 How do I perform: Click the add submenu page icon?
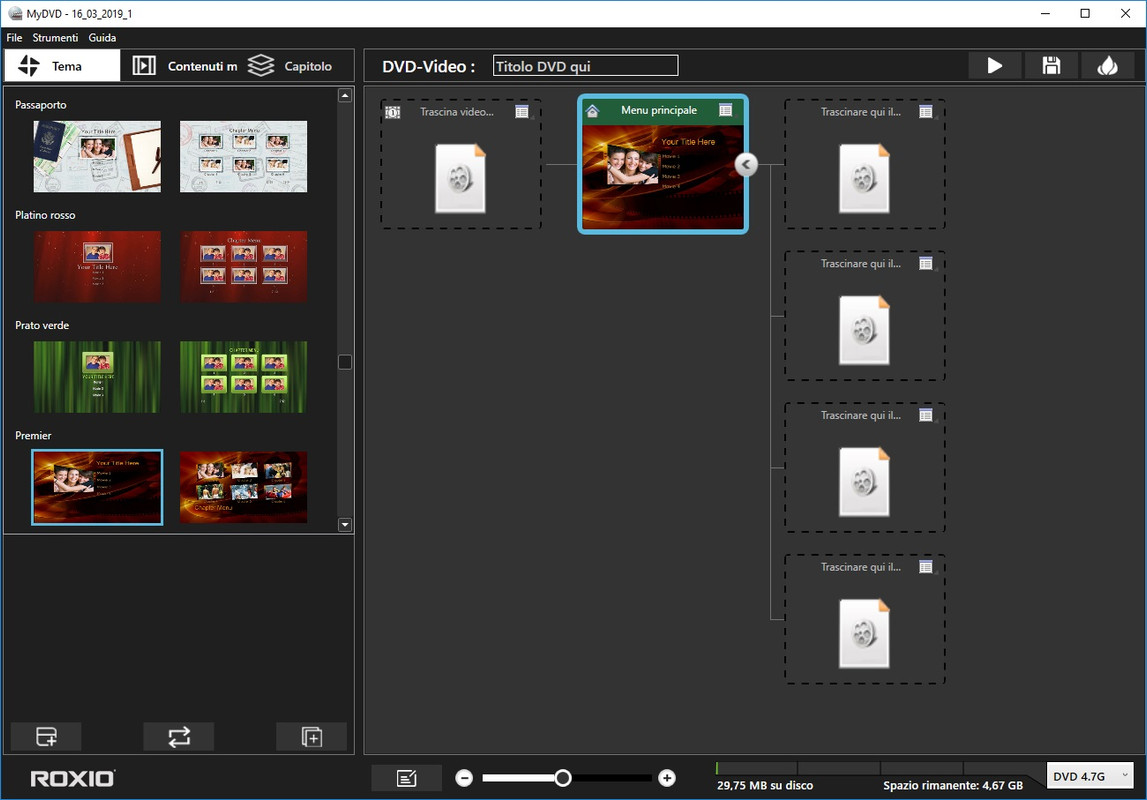[312, 736]
